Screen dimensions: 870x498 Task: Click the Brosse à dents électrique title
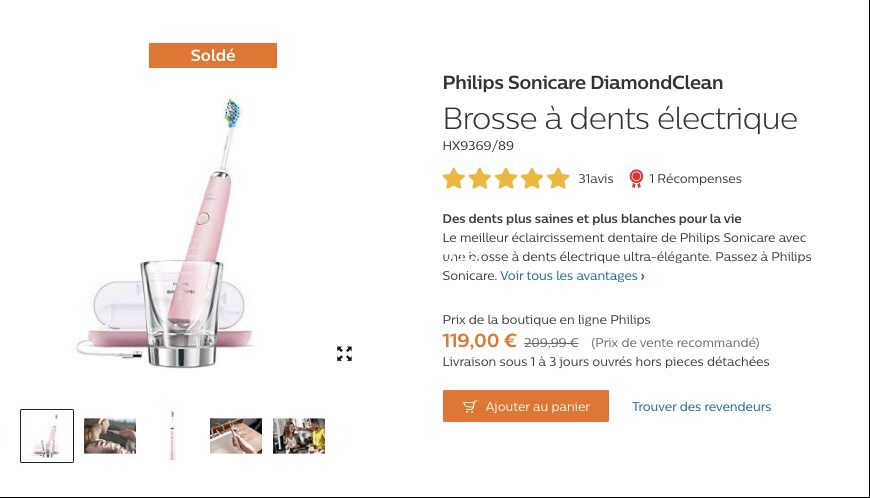coord(620,118)
